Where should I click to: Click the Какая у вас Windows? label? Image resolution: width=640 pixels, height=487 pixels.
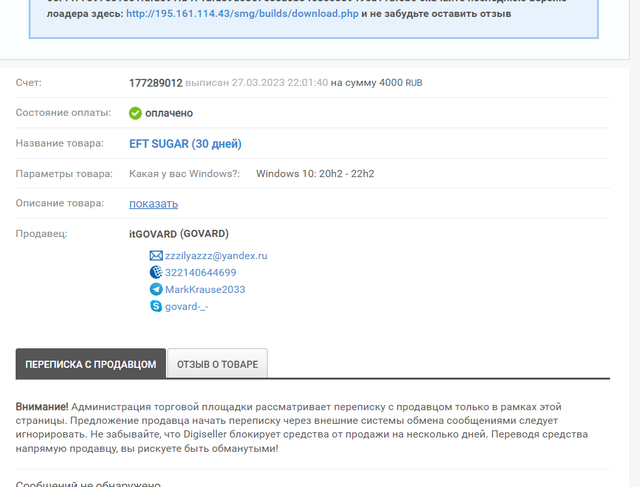[x=184, y=174]
